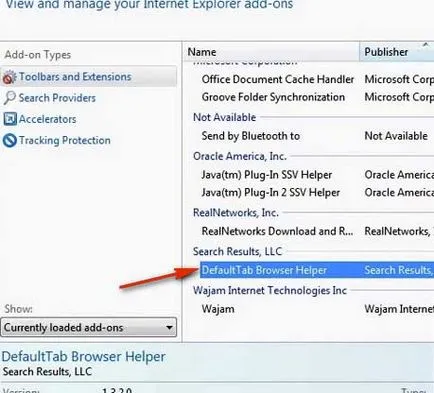The image size is (434, 393).
Task: Sort list by the Publisher column header
Action: (397, 52)
